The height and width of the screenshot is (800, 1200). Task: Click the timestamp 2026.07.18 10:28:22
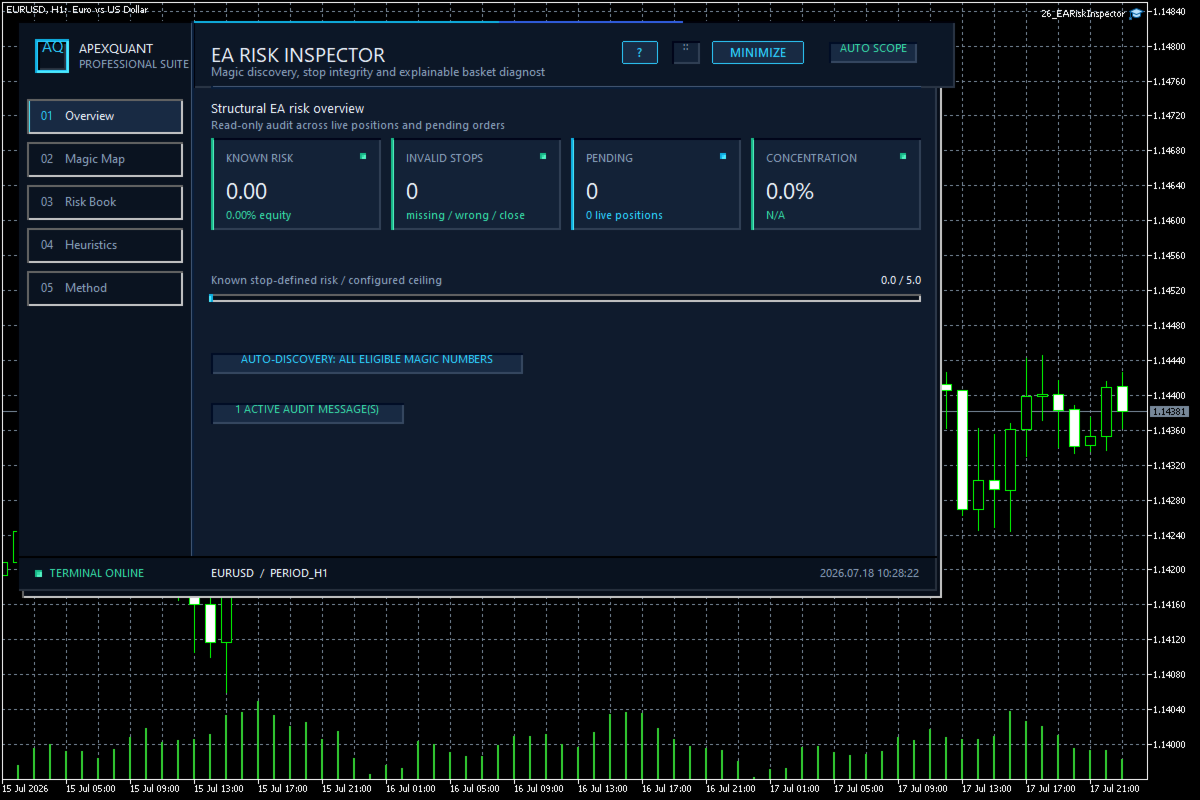869,573
